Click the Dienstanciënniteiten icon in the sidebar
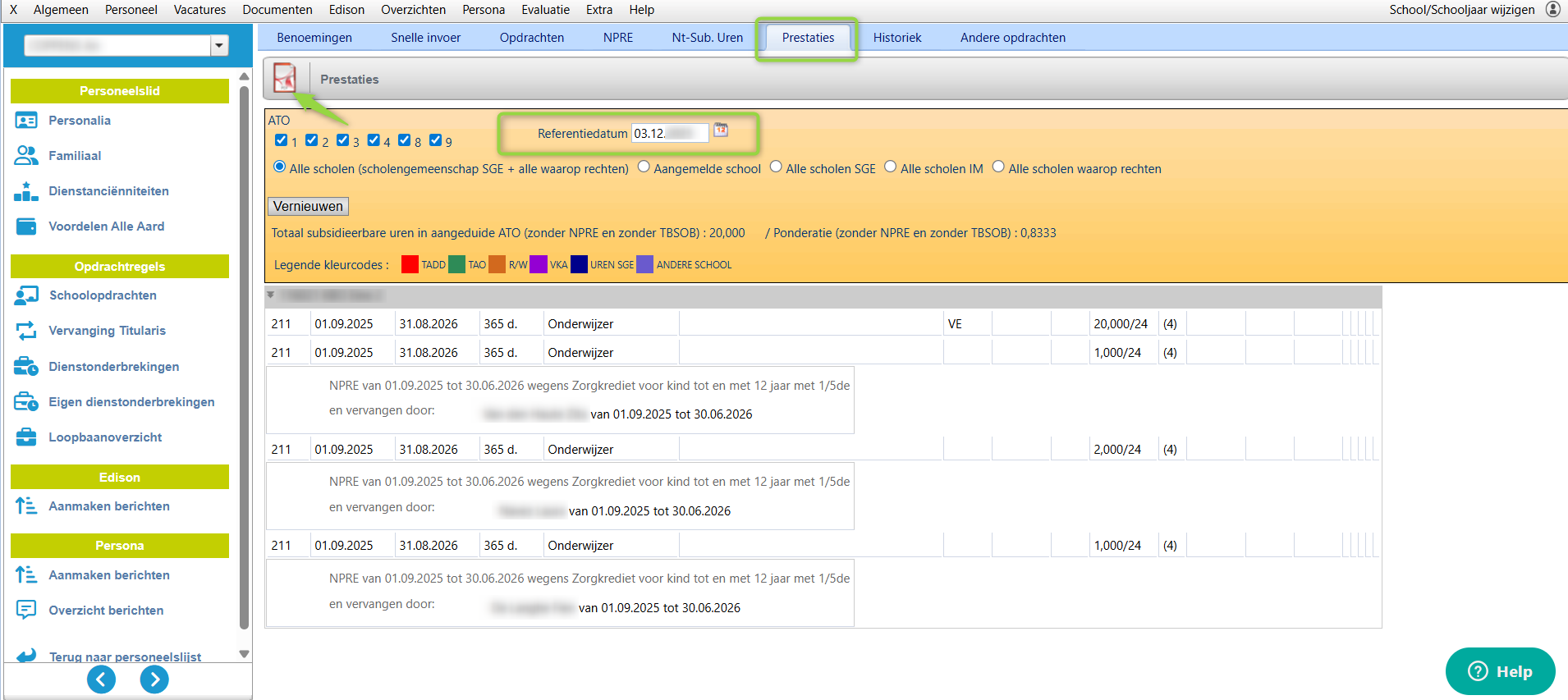Screen dimensions: 1568x700 26,191
